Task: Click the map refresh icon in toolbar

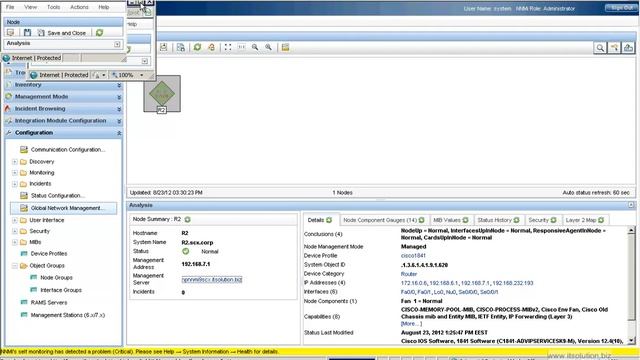Action: click(x=197, y=47)
